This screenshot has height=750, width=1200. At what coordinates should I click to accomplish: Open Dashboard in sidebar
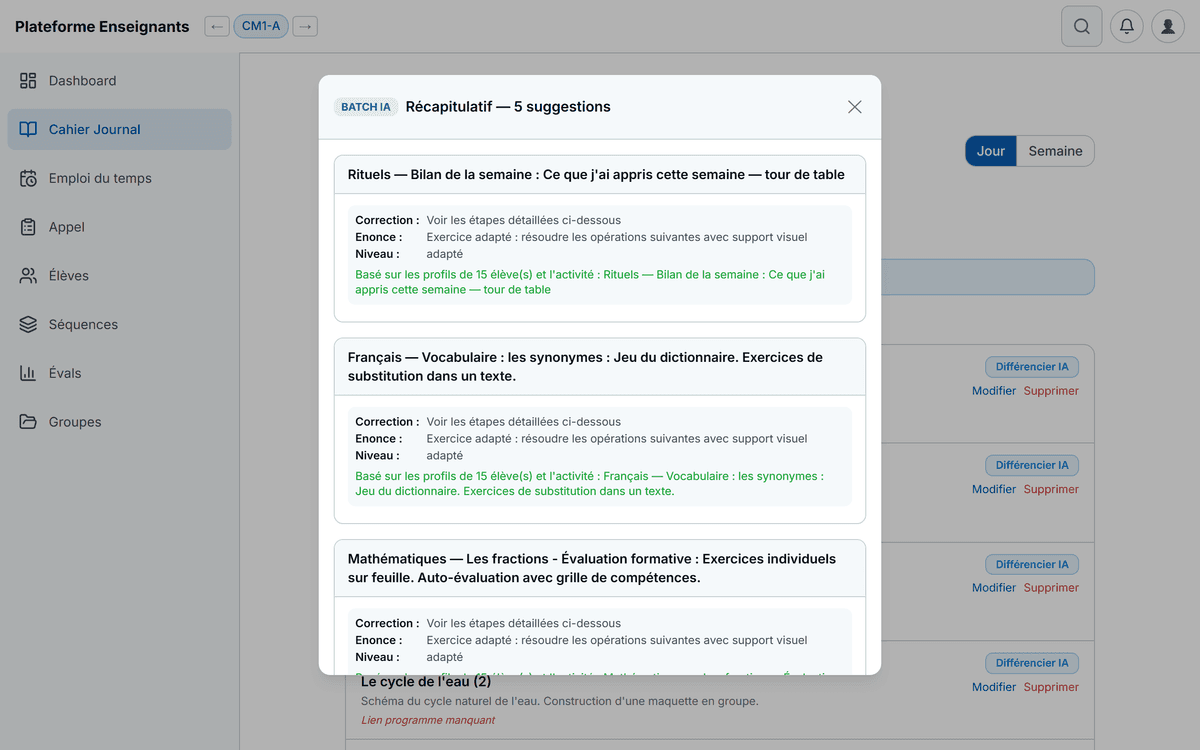point(119,81)
